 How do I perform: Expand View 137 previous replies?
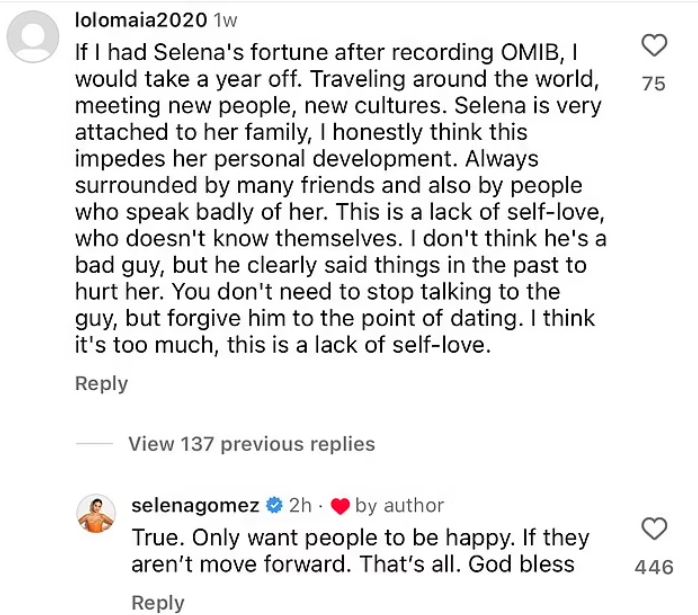tap(251, 444)
